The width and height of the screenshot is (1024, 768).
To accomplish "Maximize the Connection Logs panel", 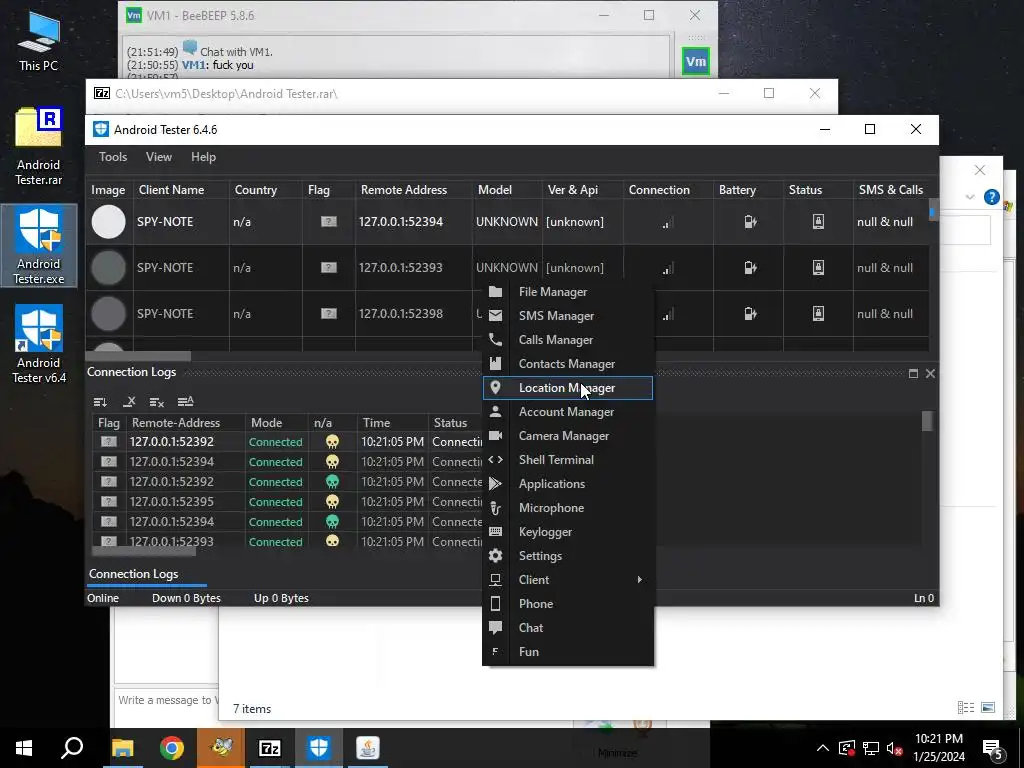I will (x=913, y=374).
